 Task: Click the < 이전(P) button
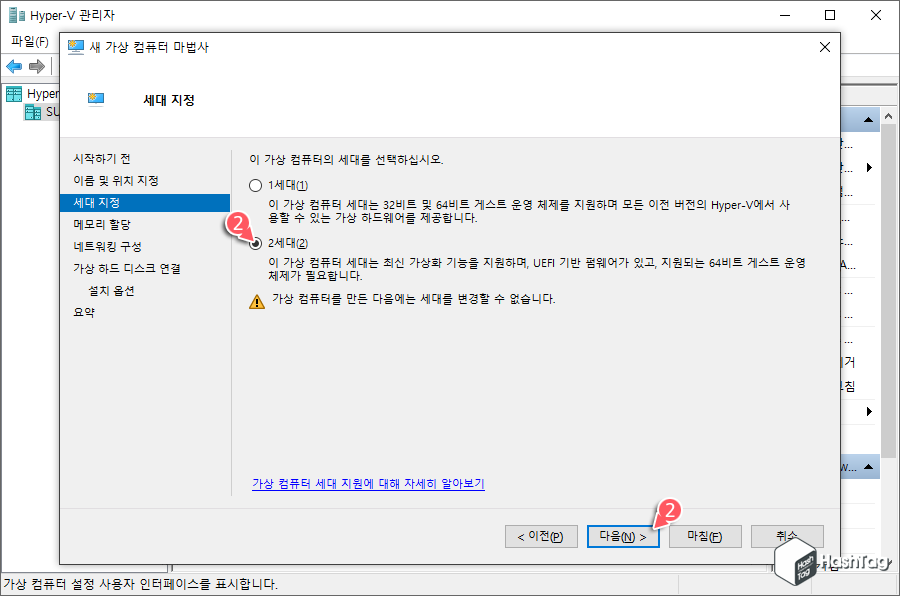(541, 536)
